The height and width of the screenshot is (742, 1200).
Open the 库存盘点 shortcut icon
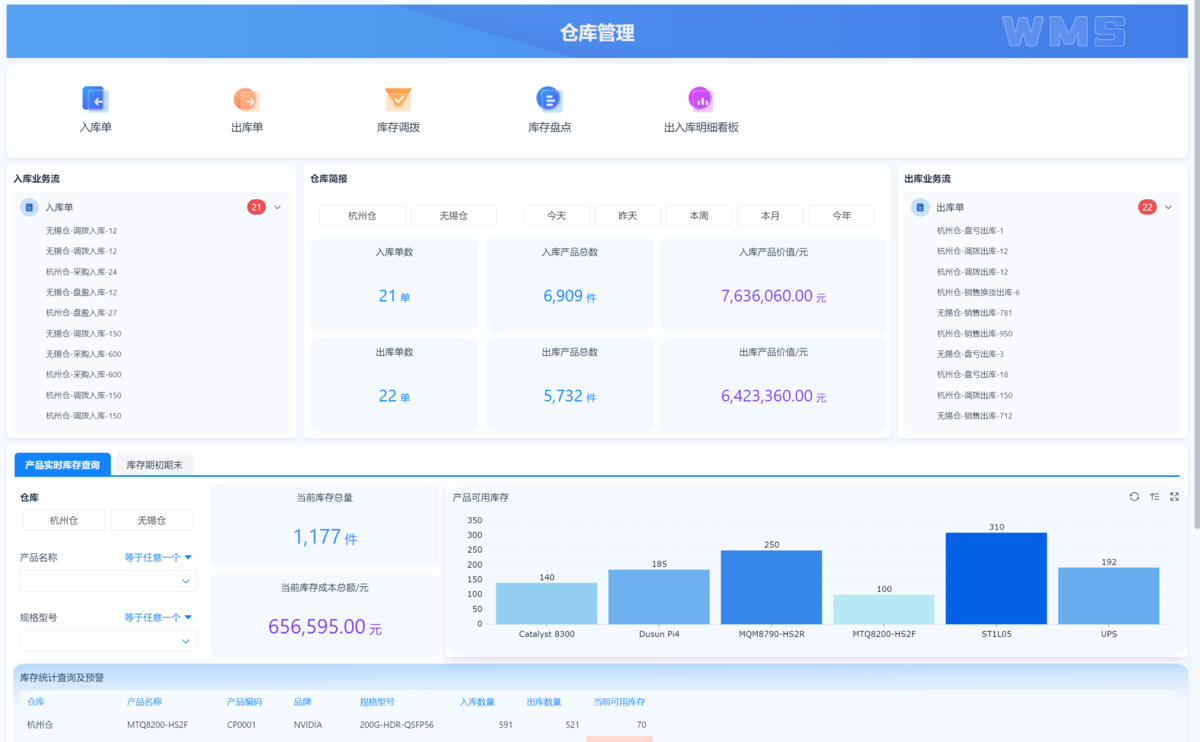point(549,98)
